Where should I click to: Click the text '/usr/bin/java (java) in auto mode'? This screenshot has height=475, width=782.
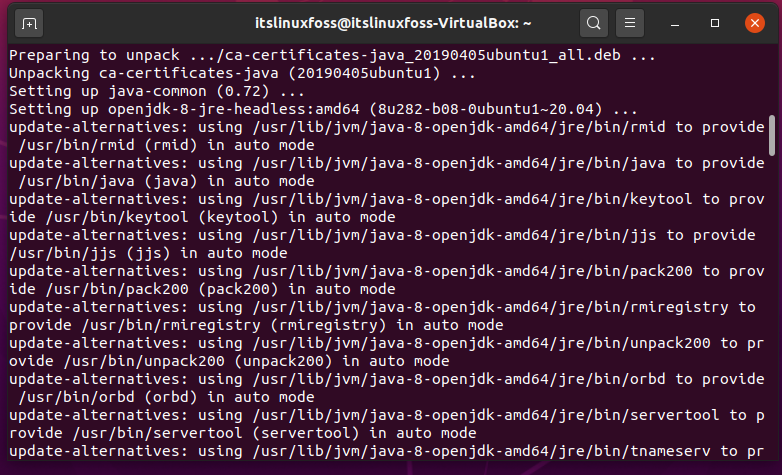tap(167, 181)
